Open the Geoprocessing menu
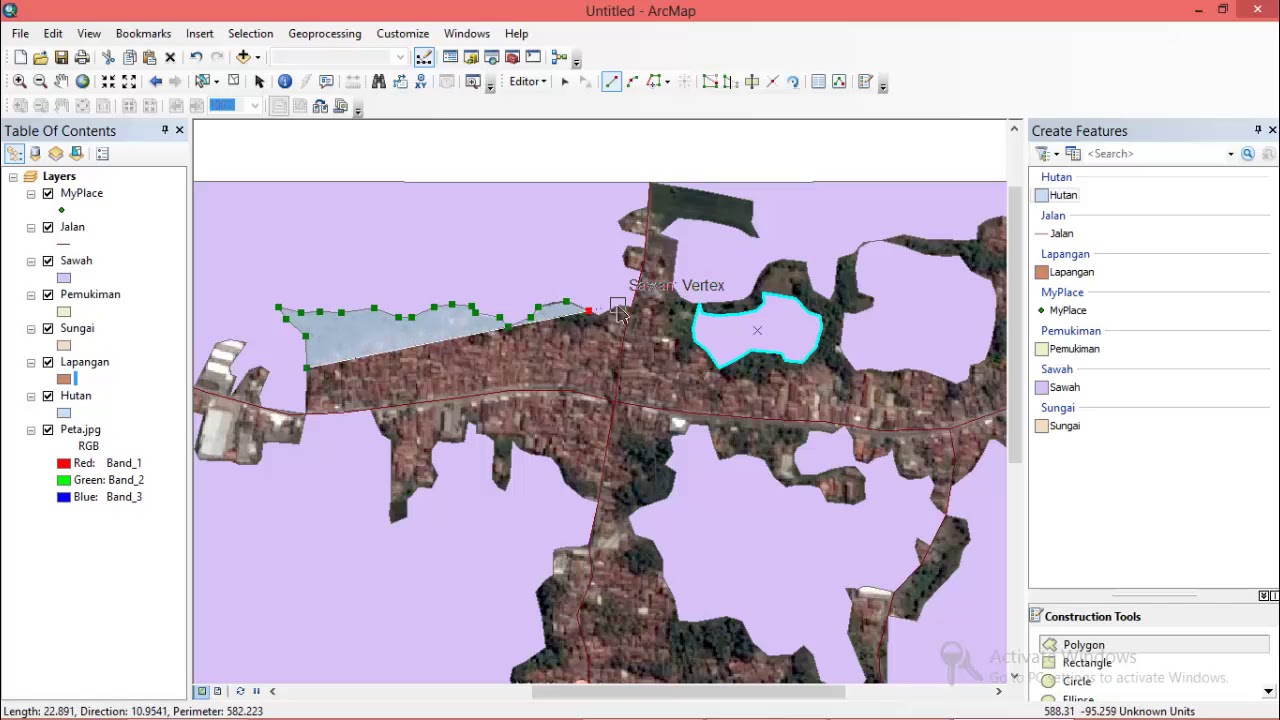The height and width of the screenshot is (720, 1280). click(x=324, y=34)
